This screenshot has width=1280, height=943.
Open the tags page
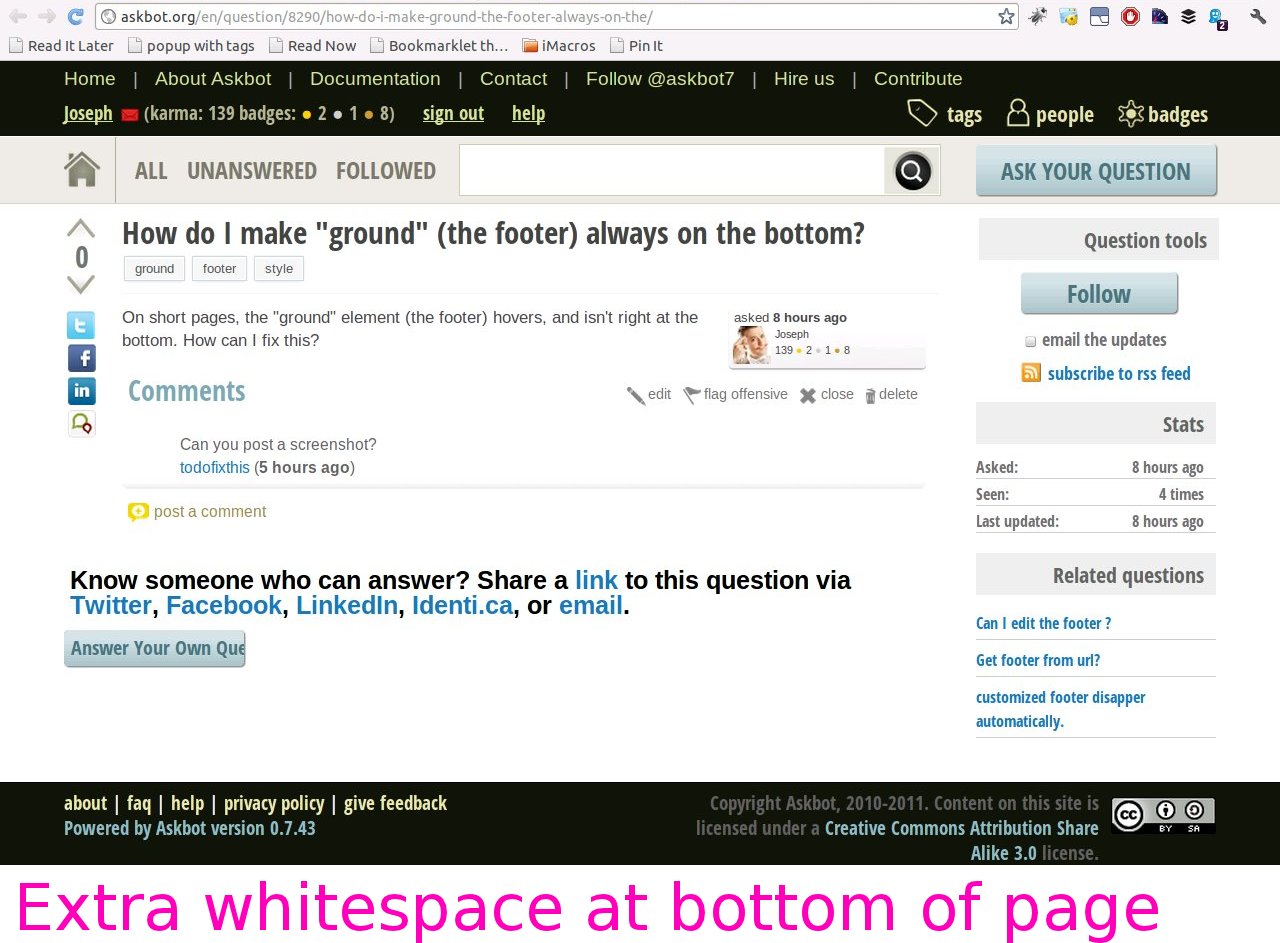point(945,114)
